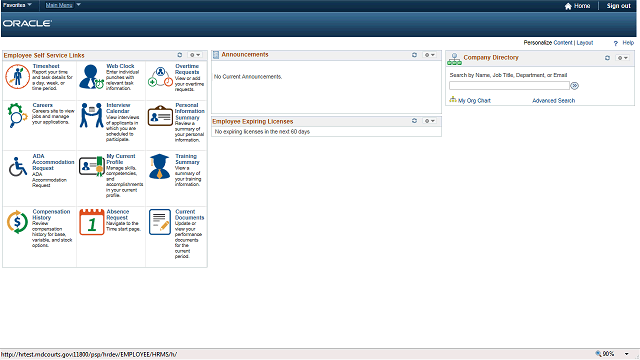Click the Personalize Content link
The height and width of the screenshot is (360, 640).
pyautogui.click(x=563, y=43)
